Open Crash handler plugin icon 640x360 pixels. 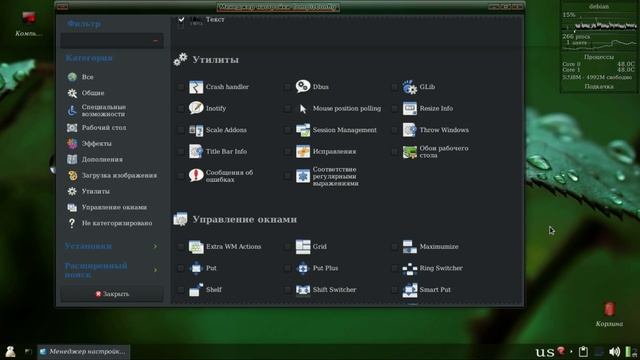pyautogui.click(x=196, y=87)
